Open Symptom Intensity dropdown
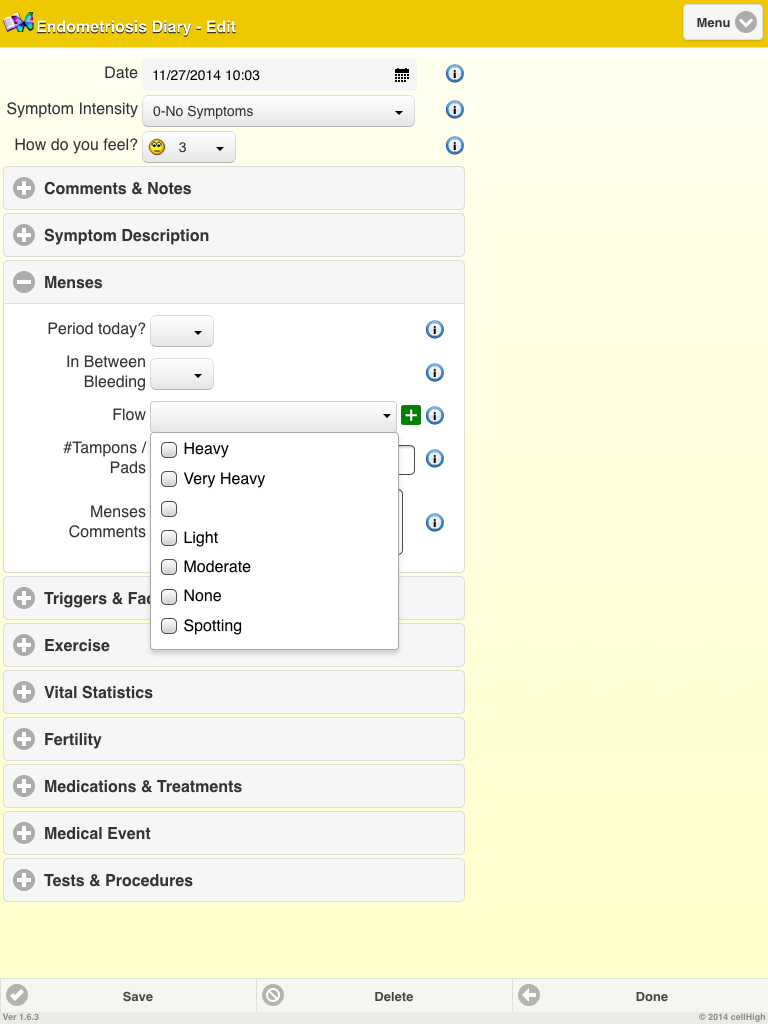 (278, 111)
